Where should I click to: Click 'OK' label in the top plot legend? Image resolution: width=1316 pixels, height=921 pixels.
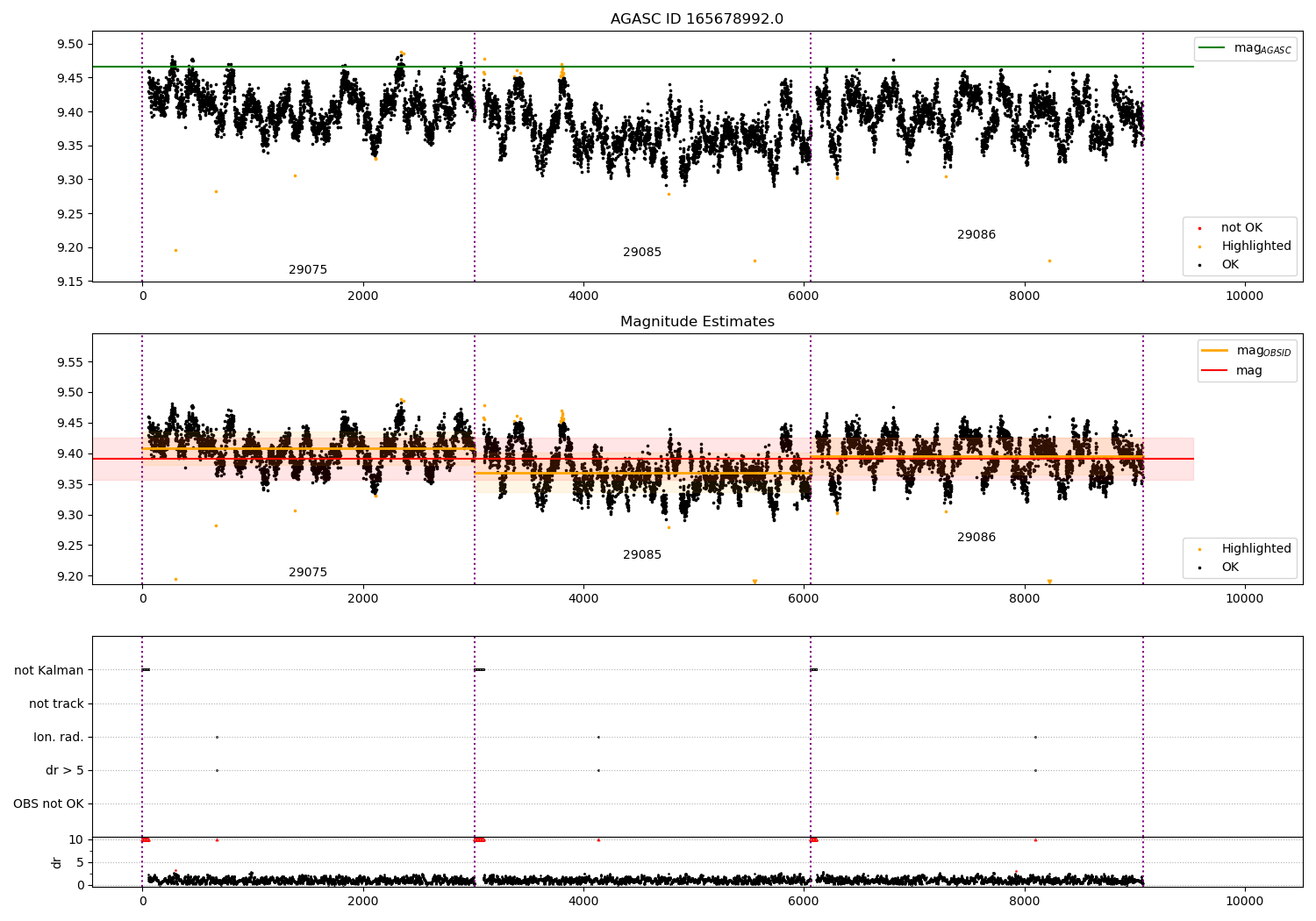(x=1230, y=265)
